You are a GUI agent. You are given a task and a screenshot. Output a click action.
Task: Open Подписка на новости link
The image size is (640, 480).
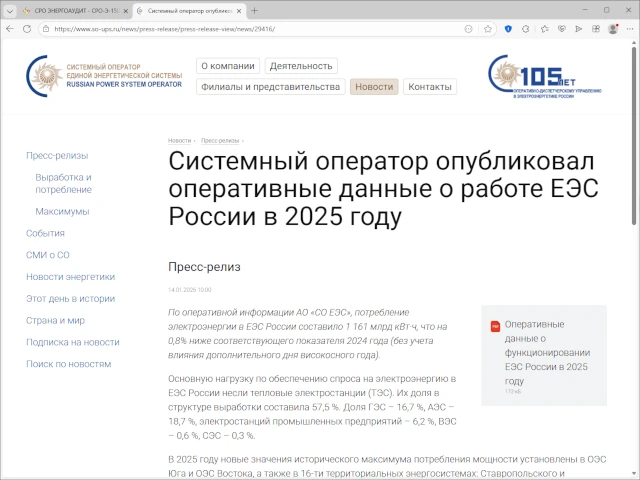[x=73, y=342]
